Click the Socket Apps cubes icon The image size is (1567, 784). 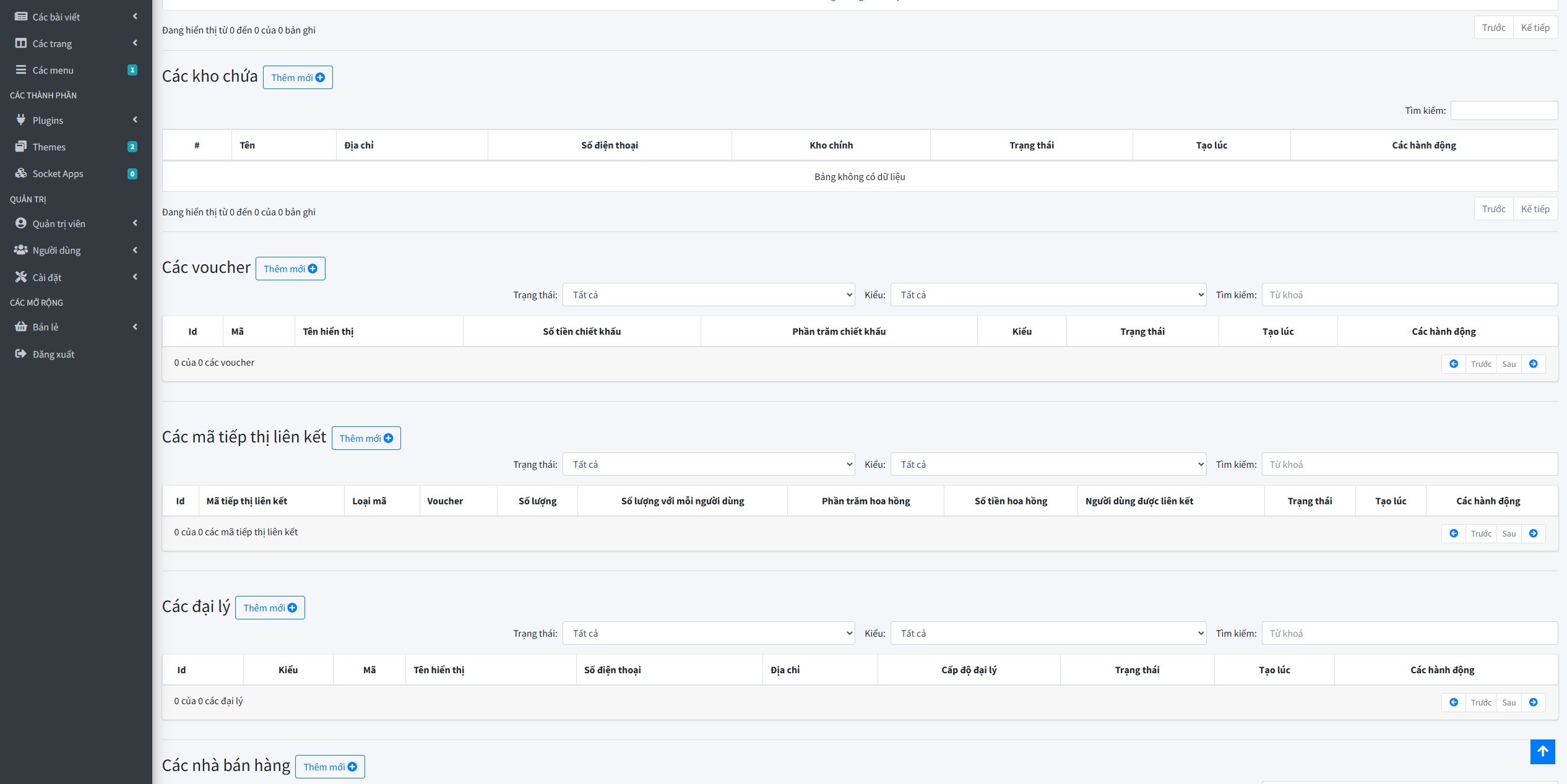21,173
